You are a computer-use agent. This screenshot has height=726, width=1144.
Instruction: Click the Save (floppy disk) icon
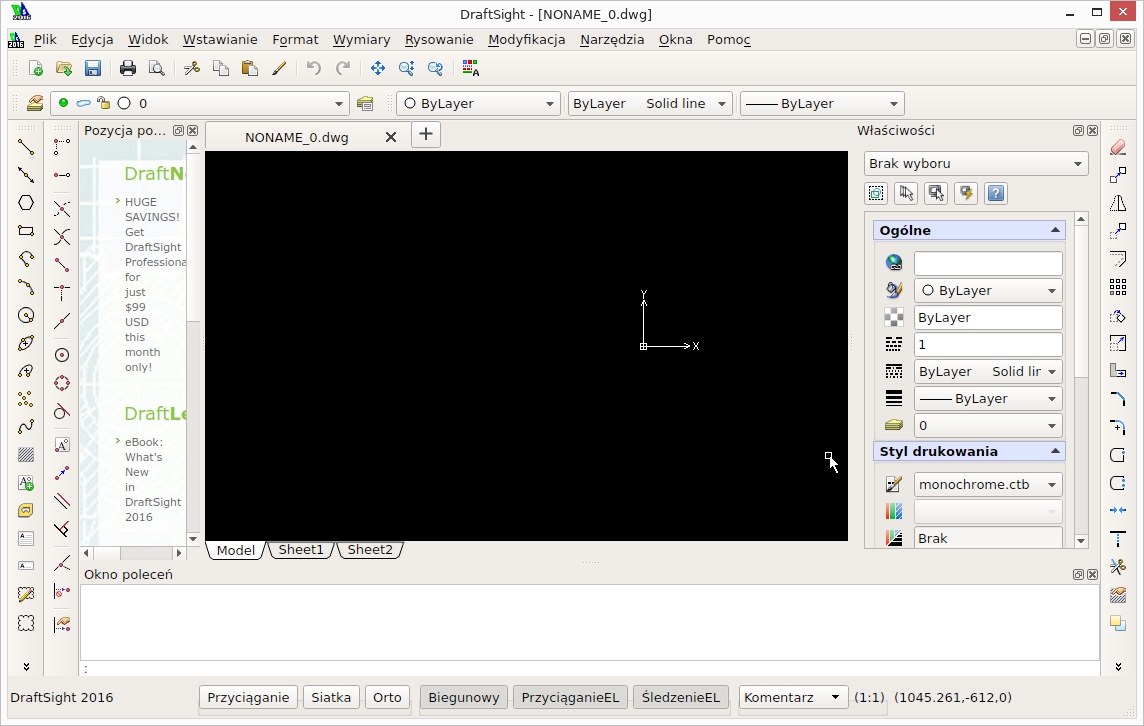(x=93, y=68)
